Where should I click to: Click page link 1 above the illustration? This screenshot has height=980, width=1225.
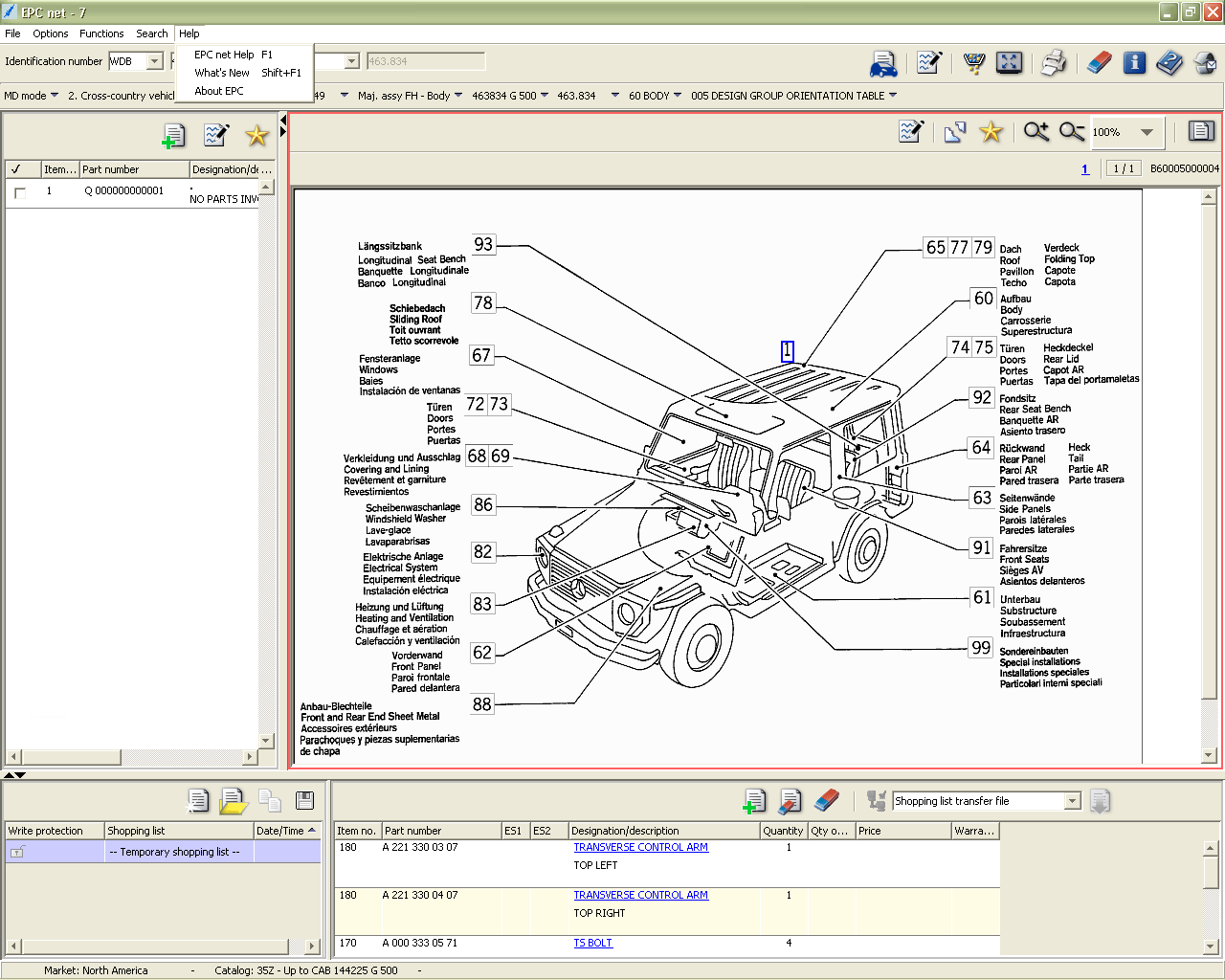[1085, 168]
